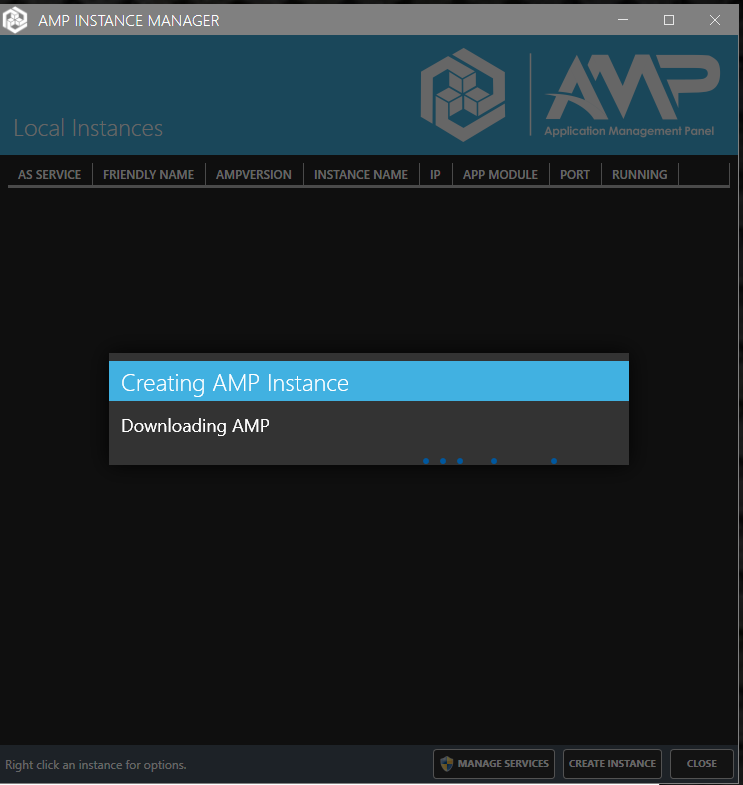Click the RUNNING column header

pos(640,175)
